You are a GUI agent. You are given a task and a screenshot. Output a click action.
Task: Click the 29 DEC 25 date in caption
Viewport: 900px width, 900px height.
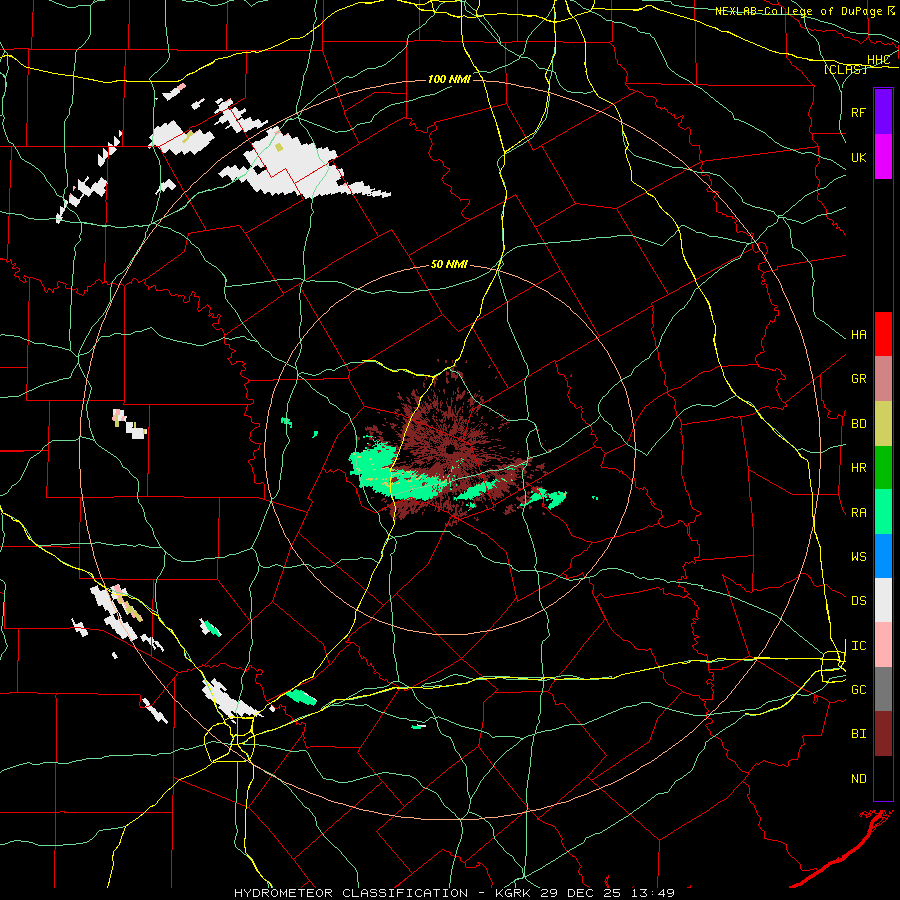580,893
